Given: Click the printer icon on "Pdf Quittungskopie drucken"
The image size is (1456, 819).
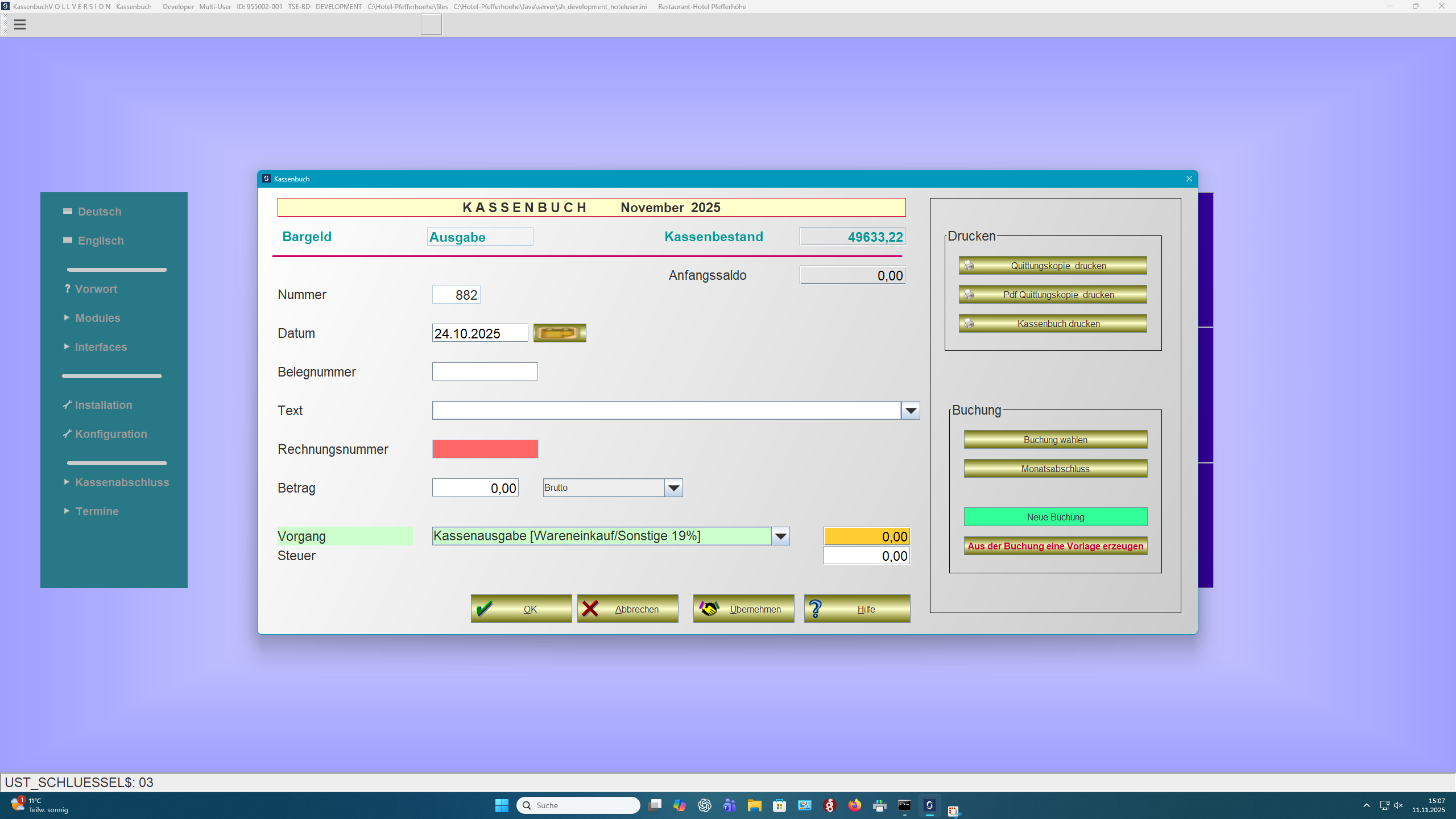Looking at the screenshot, I should [x=969, y=294].
